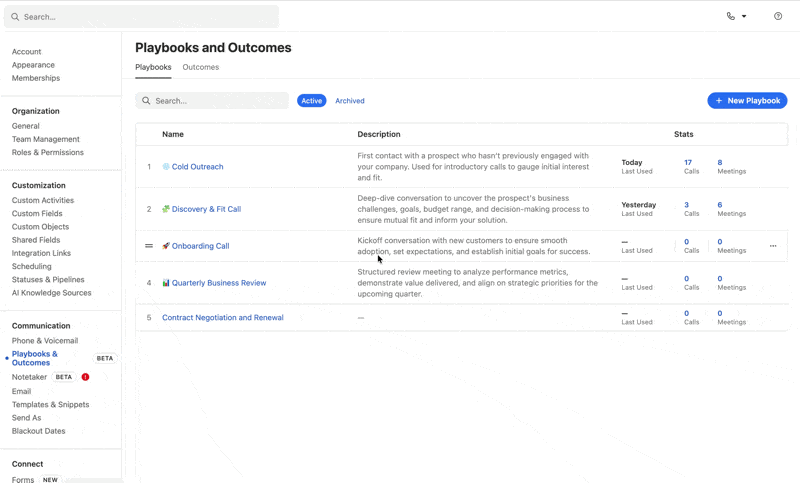
Task: Open AI Knowledge Sources
Action: click(52, 293)
